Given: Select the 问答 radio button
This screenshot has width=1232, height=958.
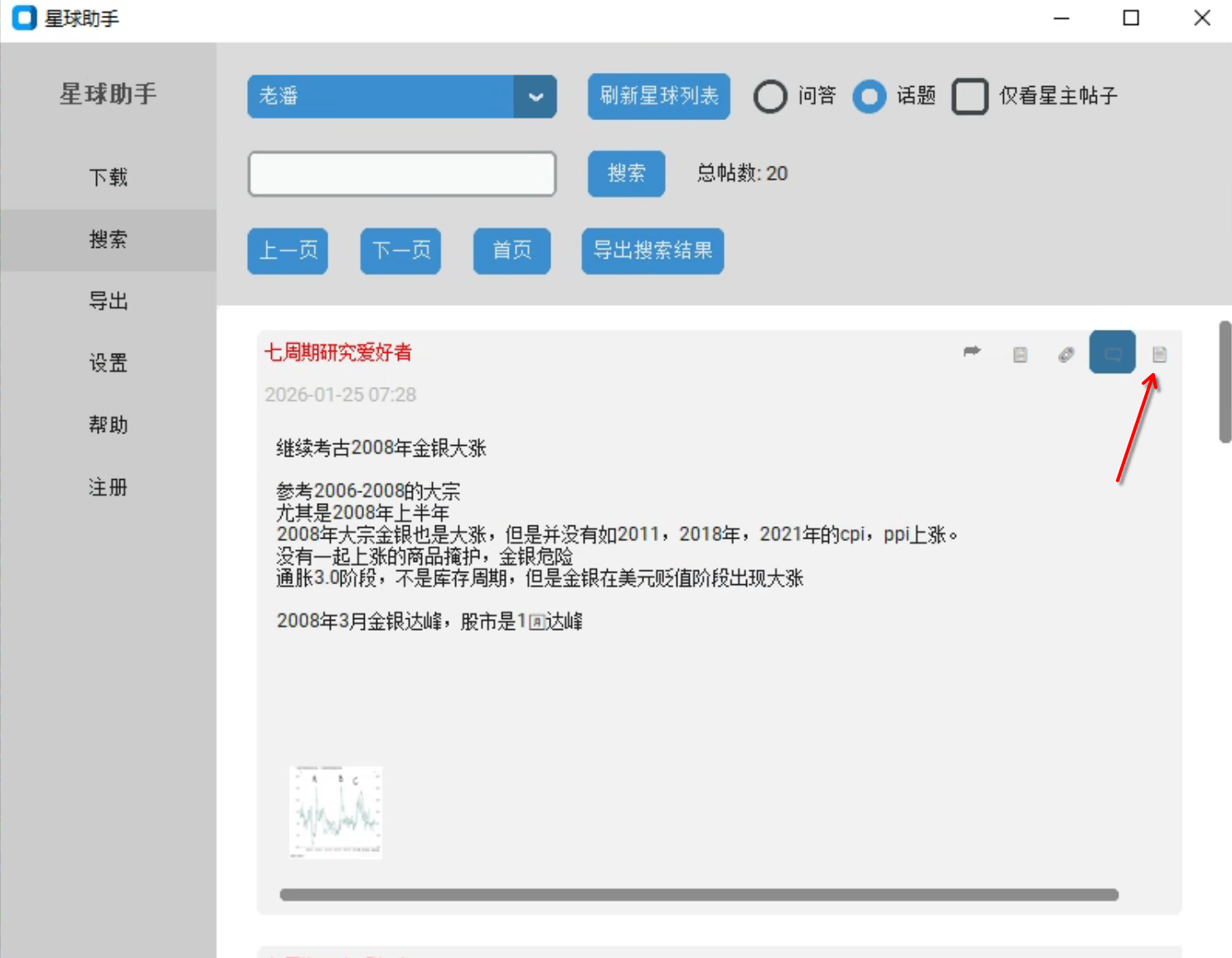Looking at the screenshot, I should coord(770,96).
